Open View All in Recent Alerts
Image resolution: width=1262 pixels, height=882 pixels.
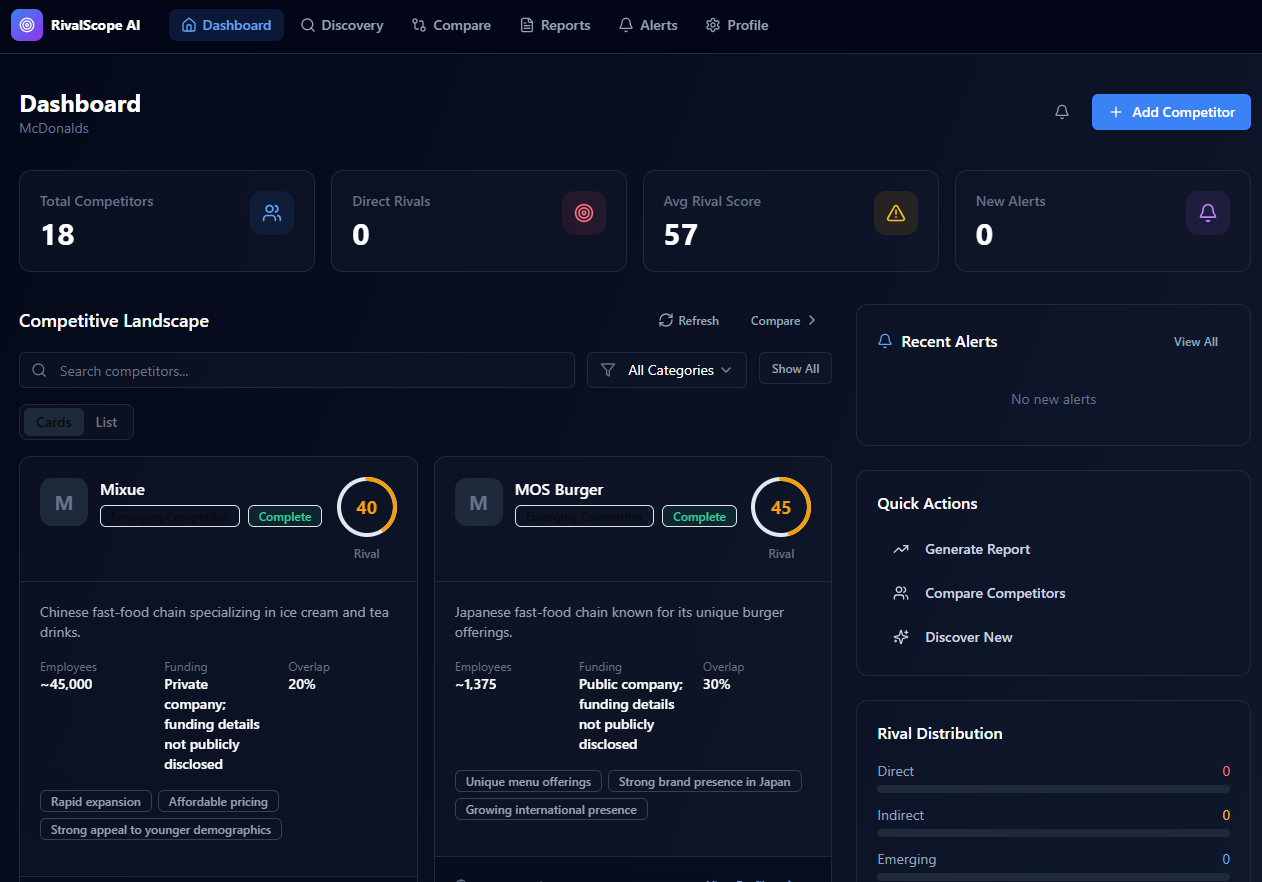pos(1196,342)
